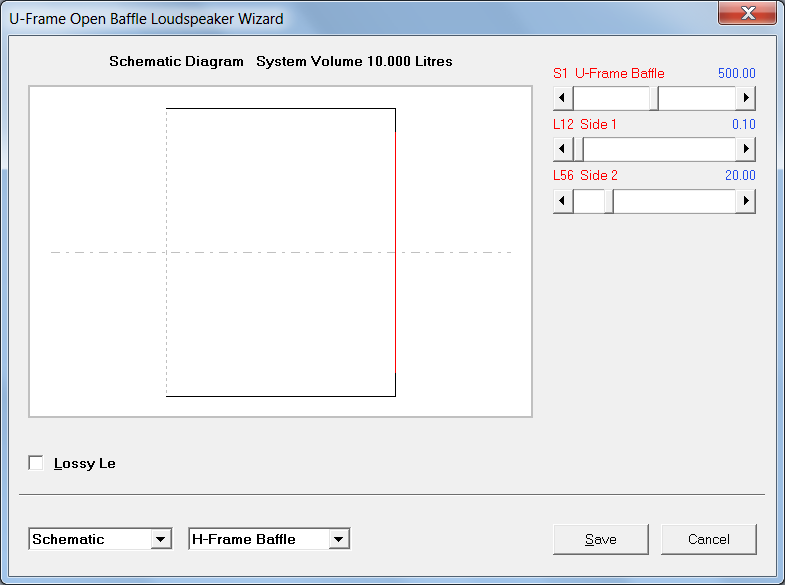Screen dimensions: 785x585
Task: Click the L56 Side 2 slider thumb
Action: click(609, 201)
